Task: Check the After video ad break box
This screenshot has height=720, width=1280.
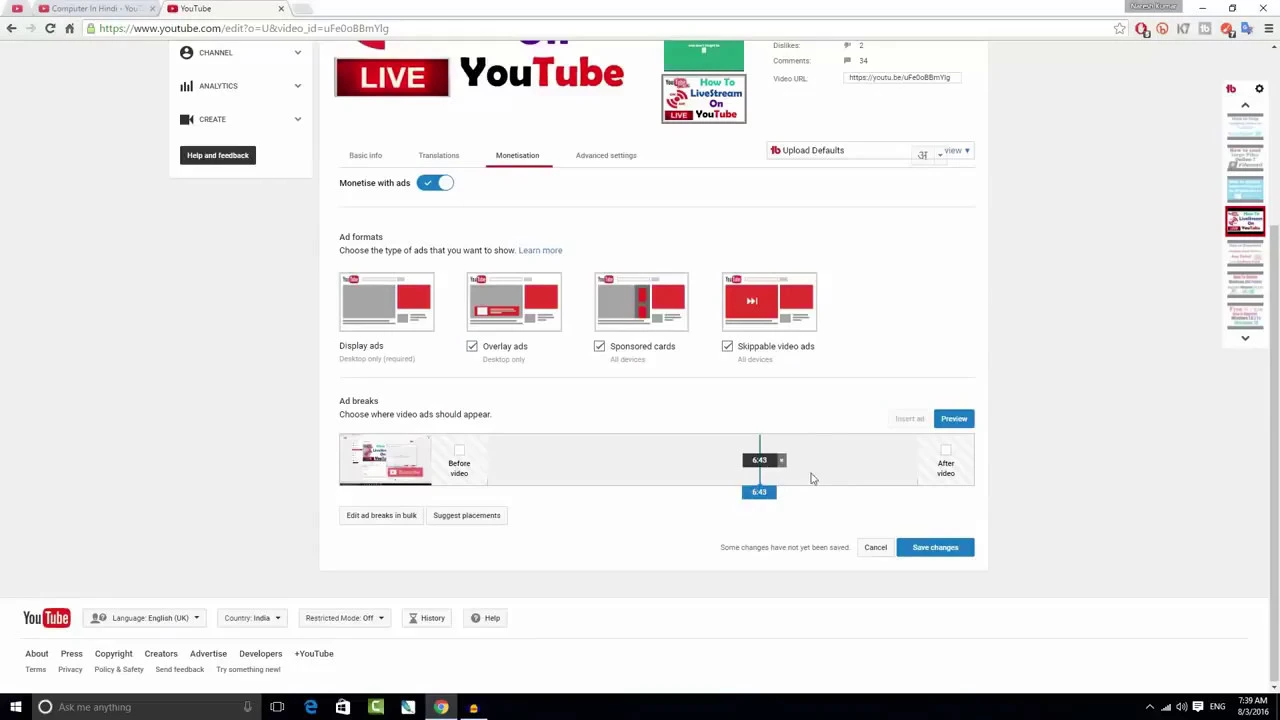Action: (946, 450)
